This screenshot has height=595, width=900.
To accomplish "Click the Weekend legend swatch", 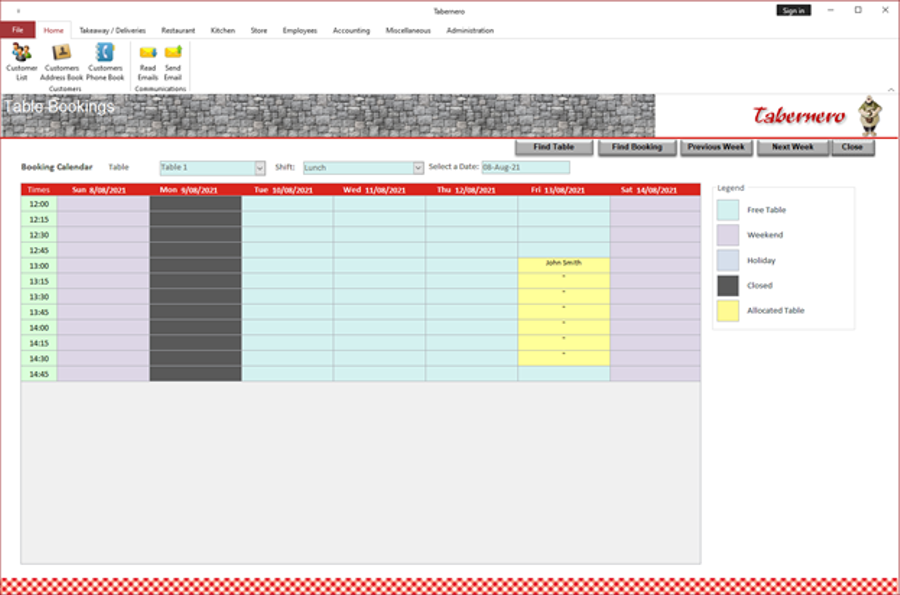I will (727, 235).
